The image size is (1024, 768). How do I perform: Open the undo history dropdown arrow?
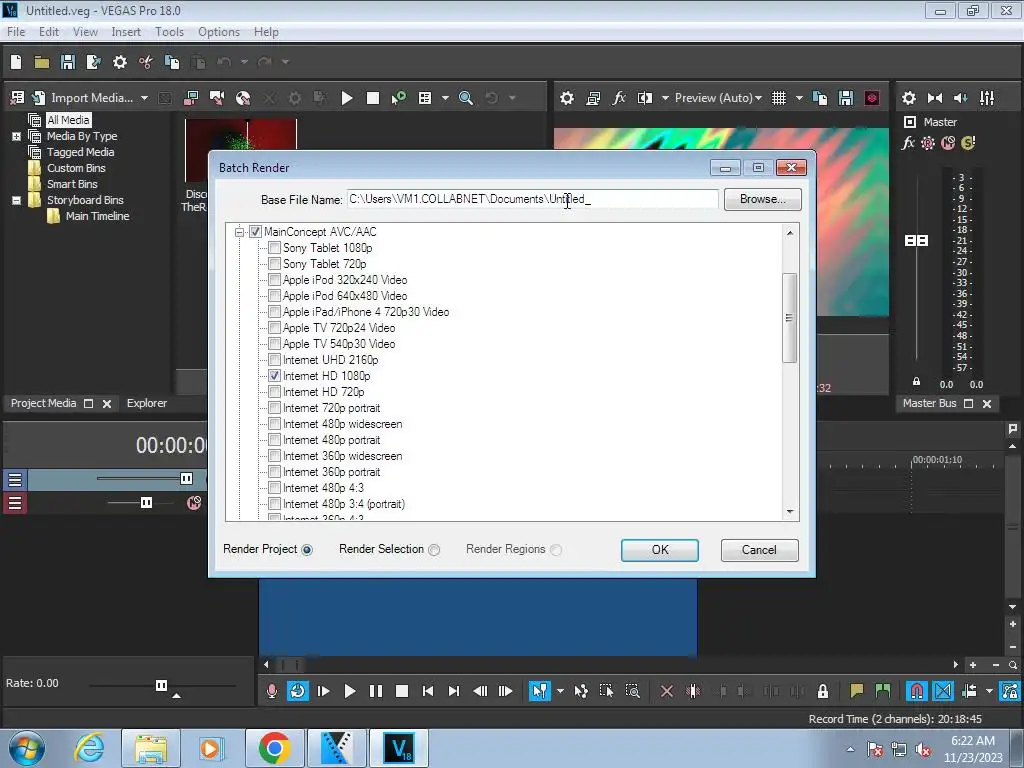(x=244, y=62)
